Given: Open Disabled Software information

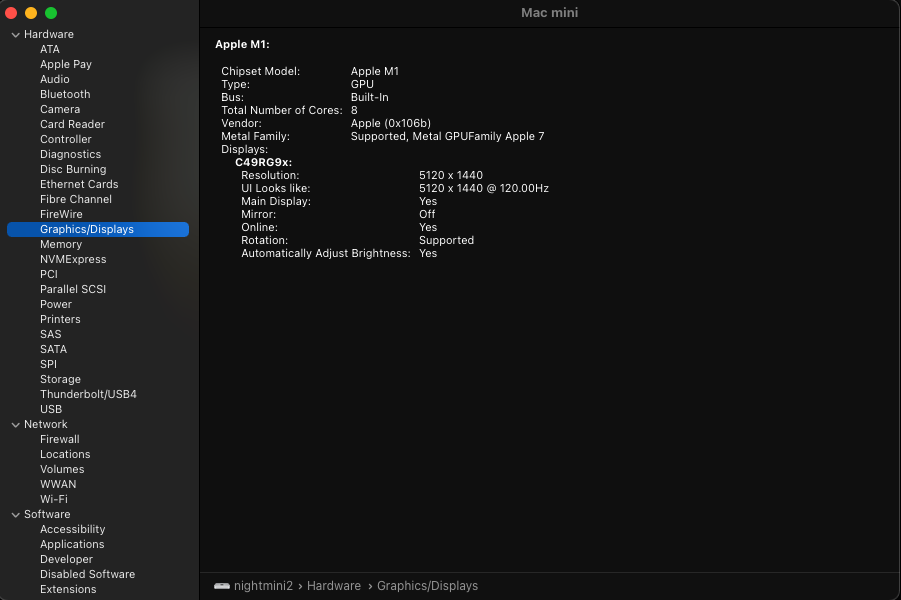Looking at the screenshot, I should pyautogui.click(x=87, y=574).
